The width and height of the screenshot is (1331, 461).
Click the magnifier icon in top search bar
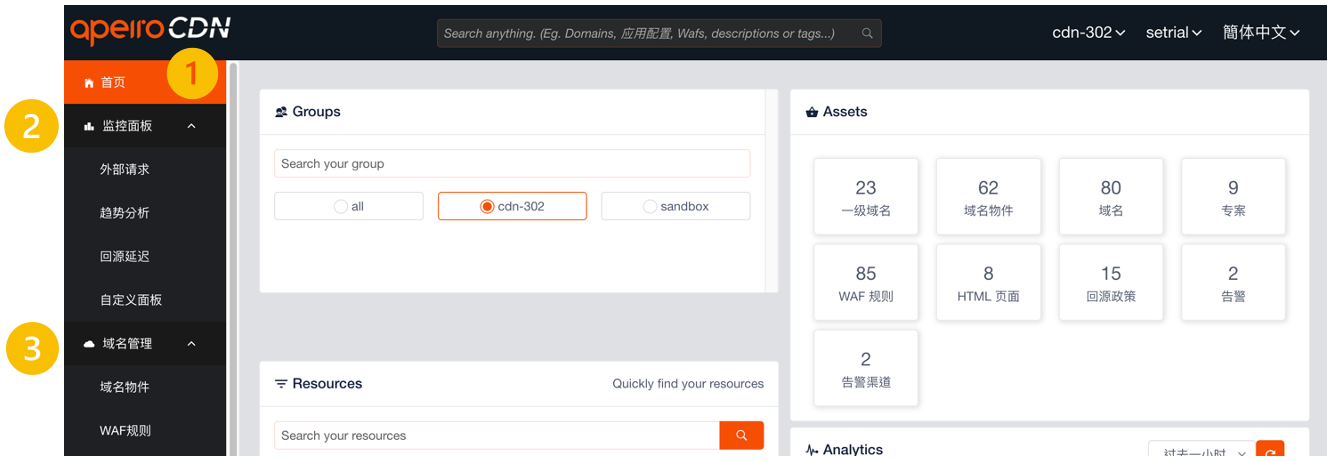[867, 33]
